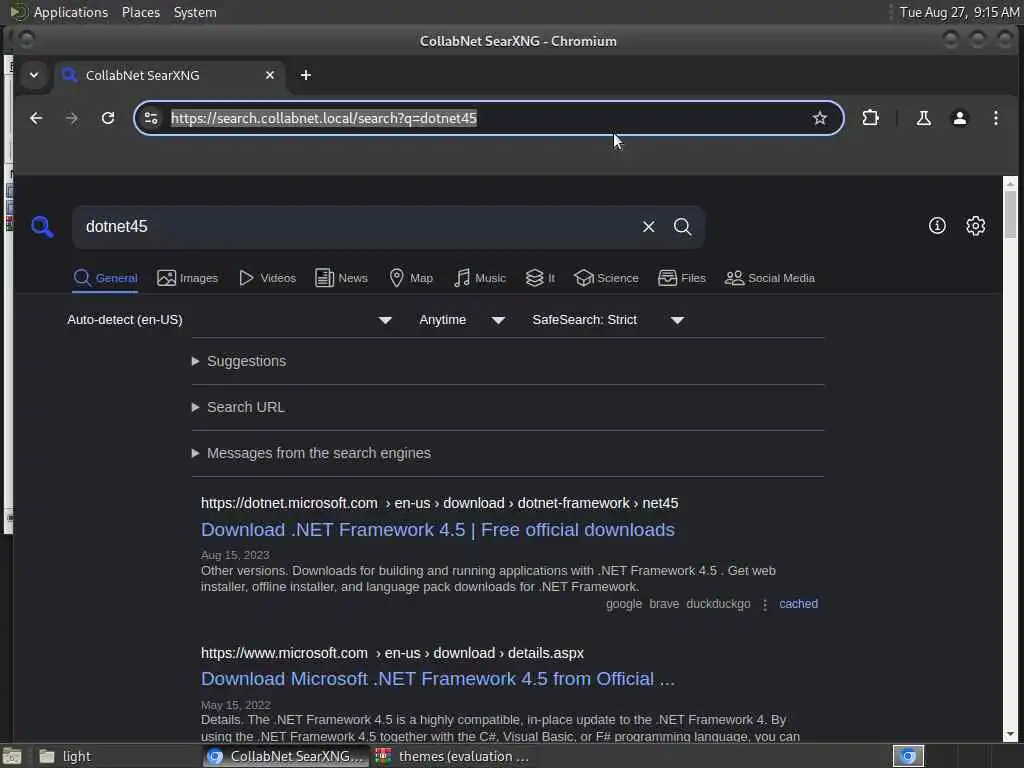
Task: Click the SearXNG magnifier logo beside search box
Action: 42,227
